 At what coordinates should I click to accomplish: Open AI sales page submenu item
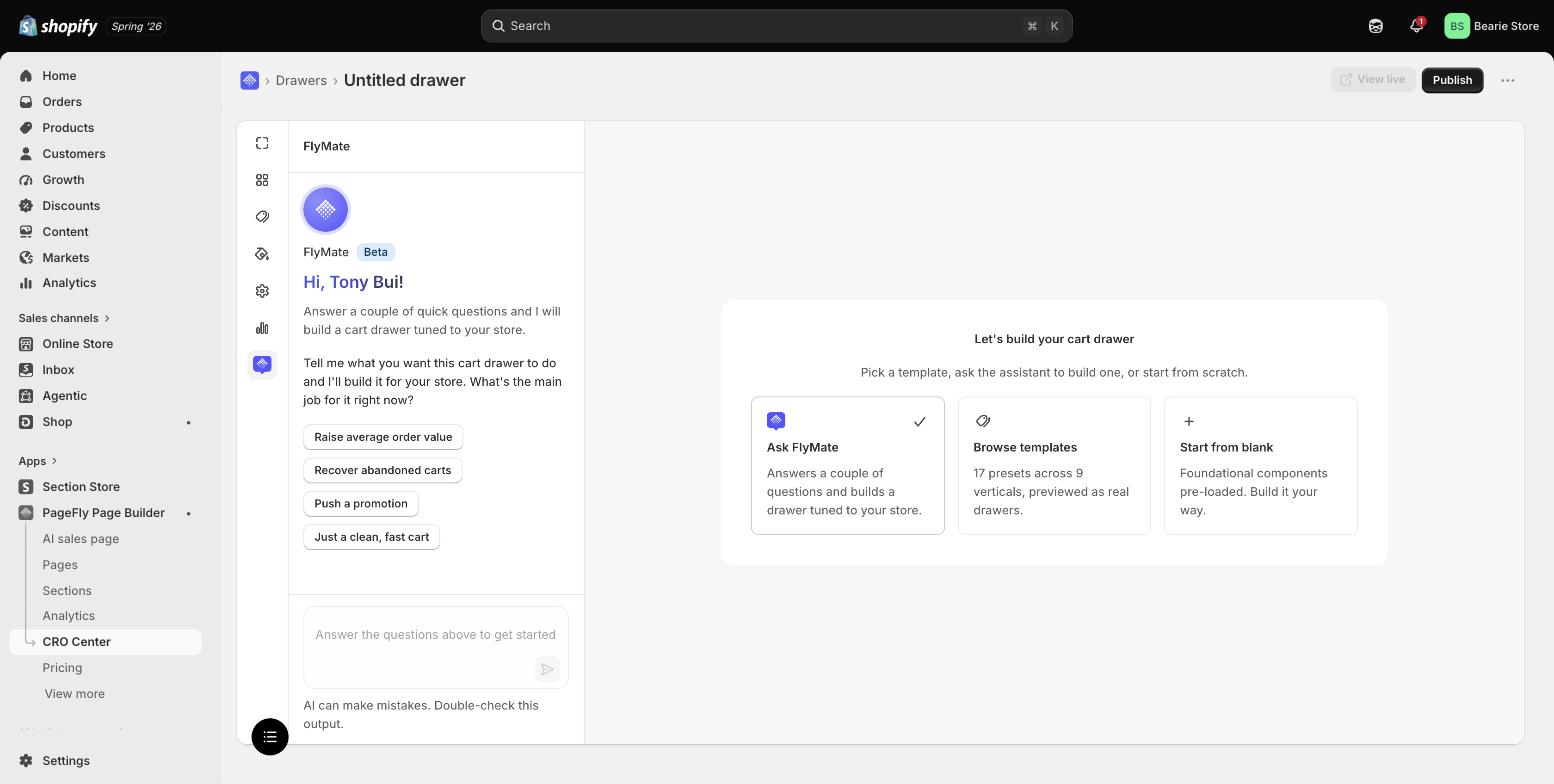click(x=80, y=539)
